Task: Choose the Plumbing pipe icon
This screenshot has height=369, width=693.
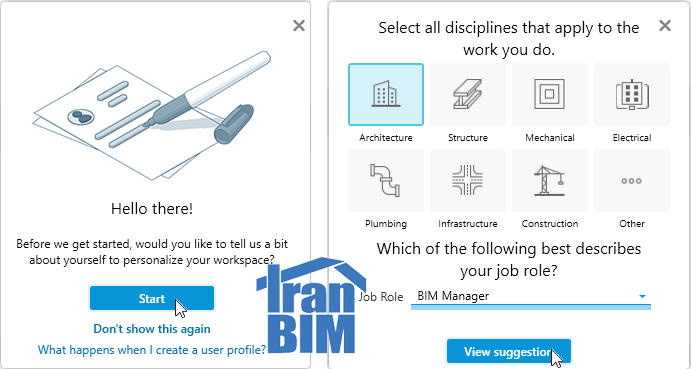Action: (386, 180)
